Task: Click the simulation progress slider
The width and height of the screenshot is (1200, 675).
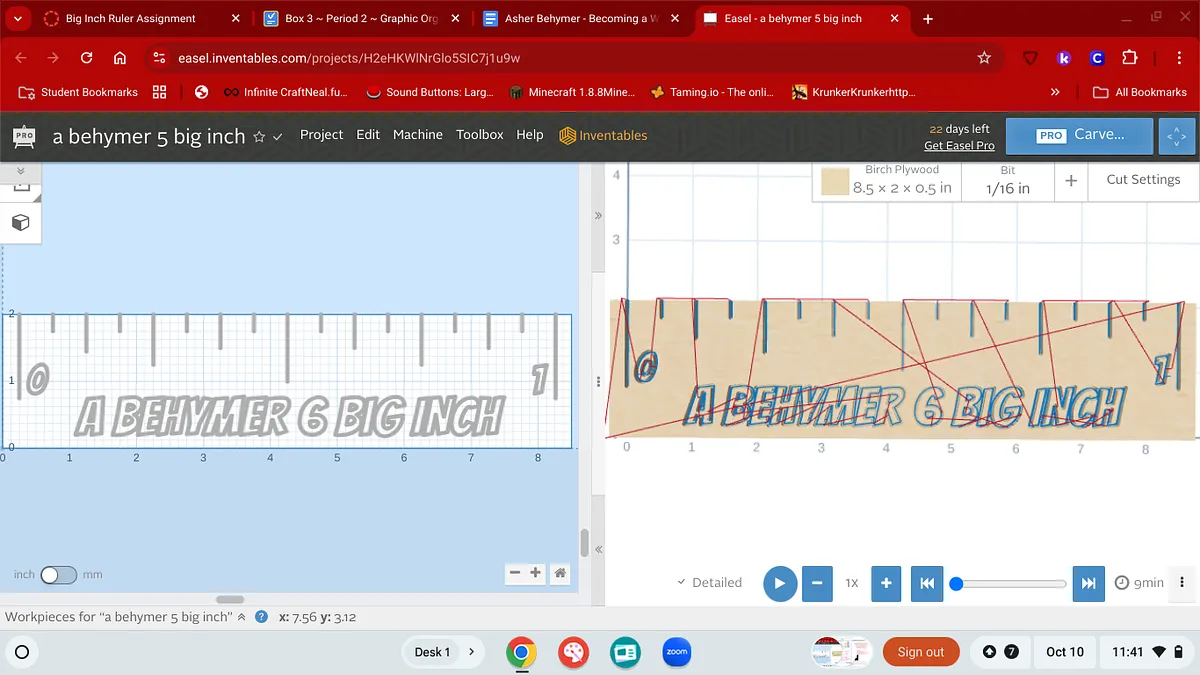Action: coord(1010,583)
